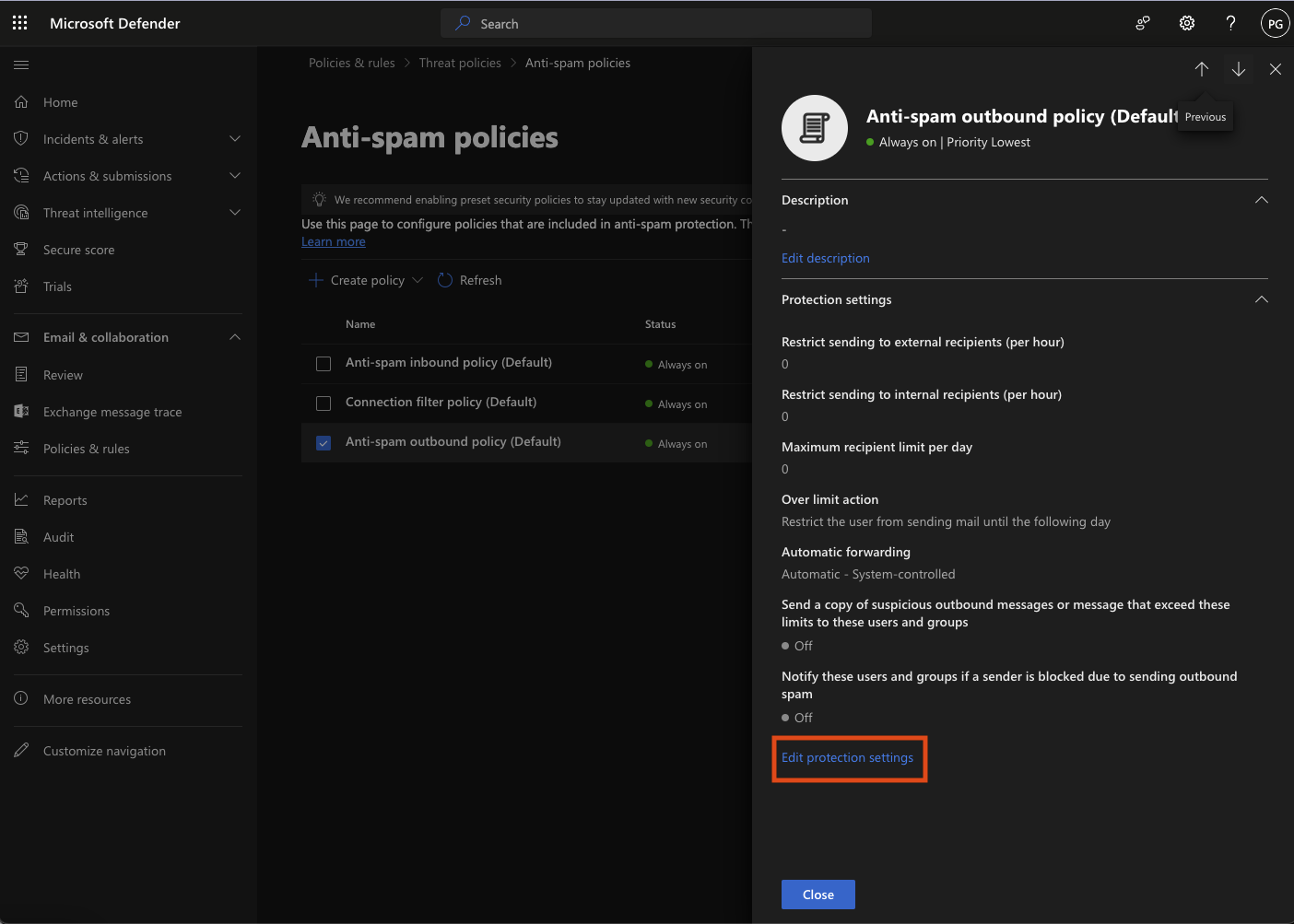The height and width of the screenshot is (924, 1294).
Task: Open the settings gear in the top bar
Action: [x=1187, y=23]
